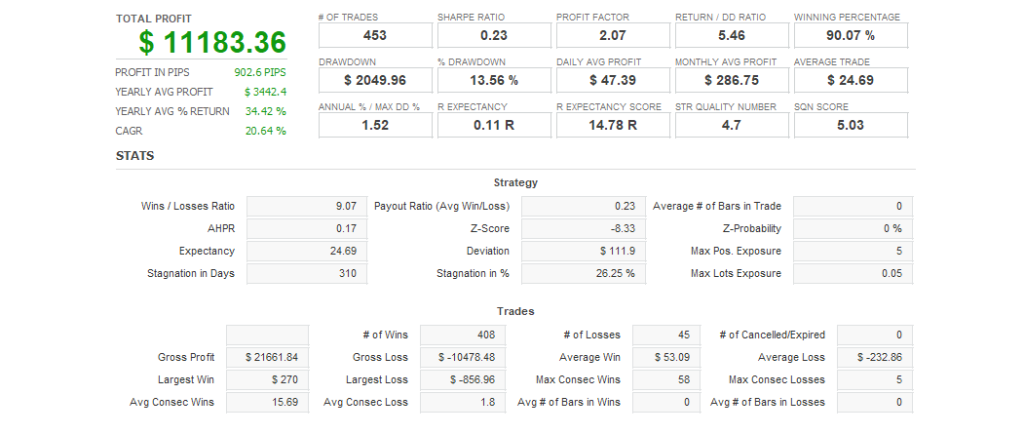
Task: Click the Winning Percentage value 90.07 %
Action: [x=851, y=36]
